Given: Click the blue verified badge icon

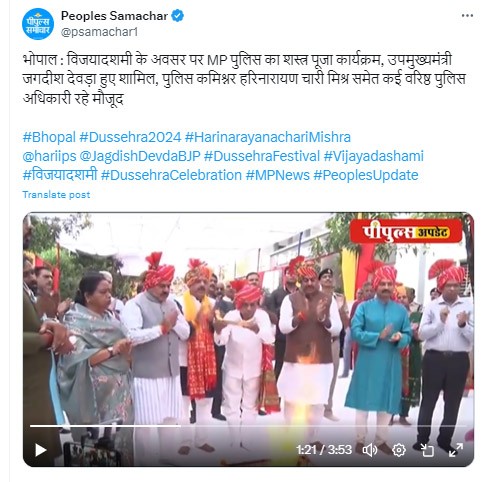Looking at the screenshot, I should click(178, 16).
